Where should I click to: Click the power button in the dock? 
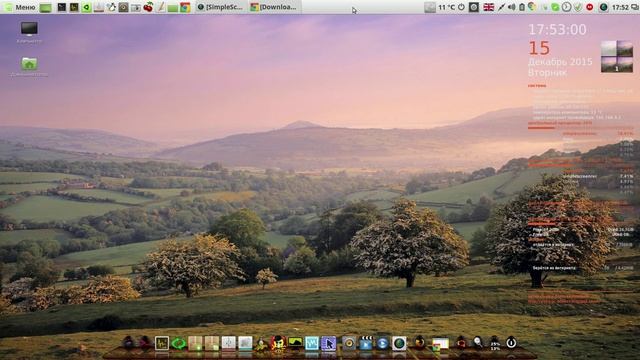pyautogui.click(x=511, y=343)
